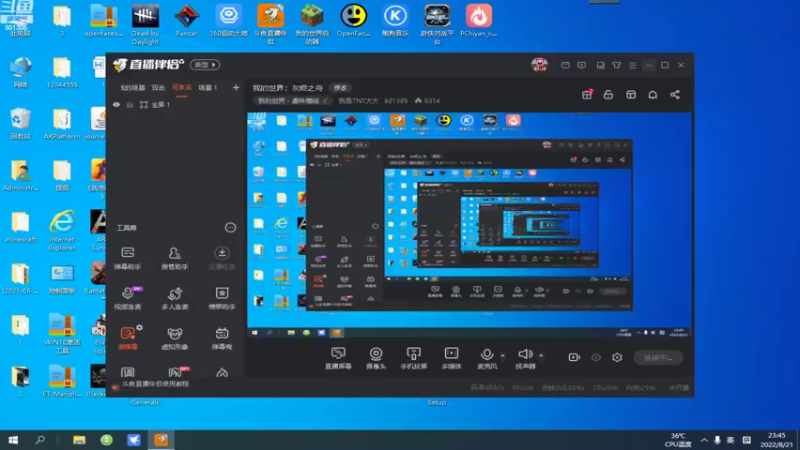
Task: Open the user avatar in title bar
Action: point(539,65)
